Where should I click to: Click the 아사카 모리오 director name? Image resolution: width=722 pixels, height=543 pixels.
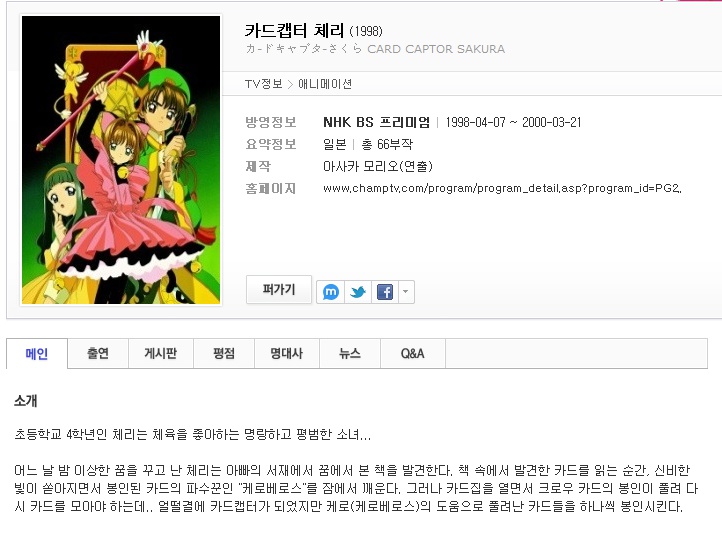click(361, 166)
